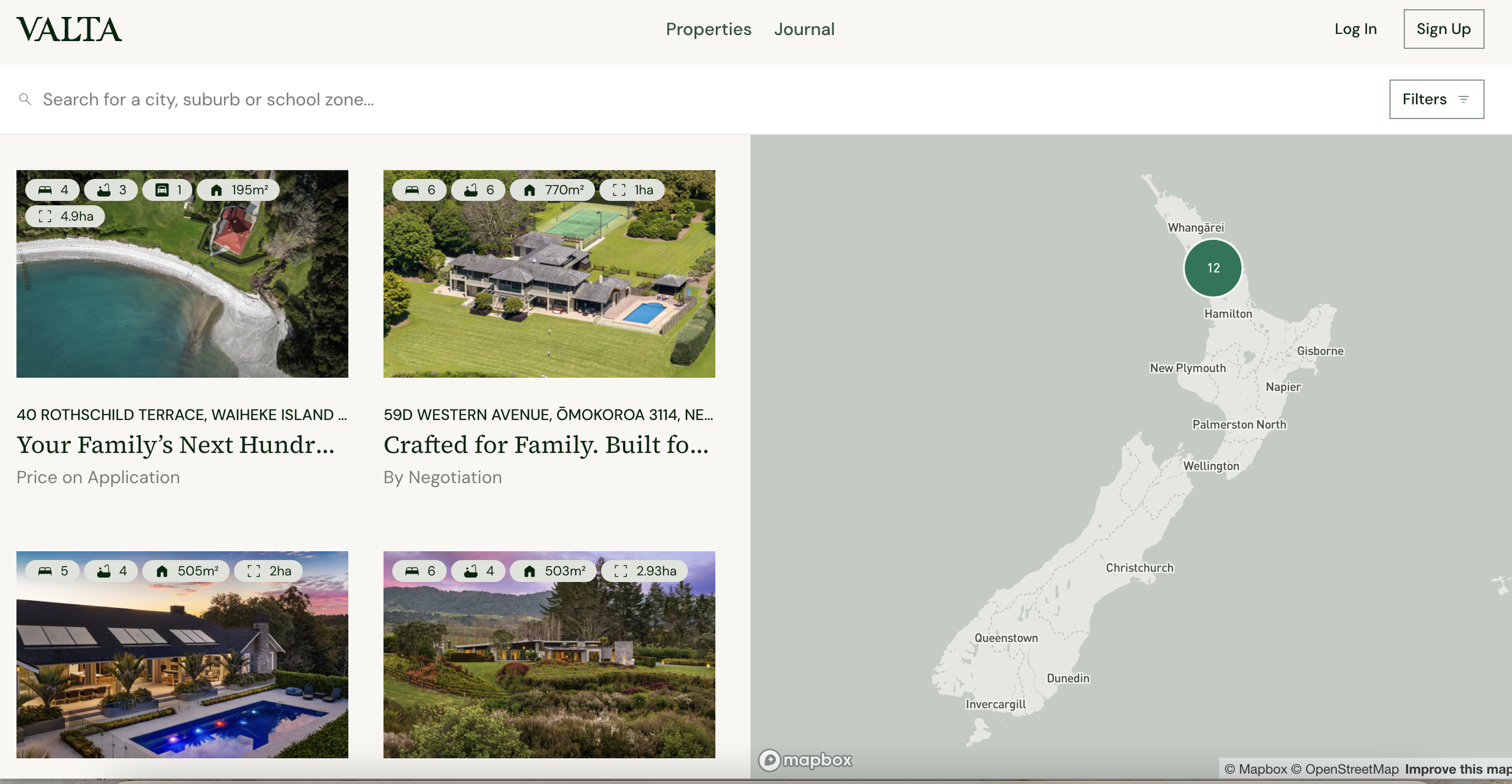Click the 1ha land area icon

click(x=619, y=190)
